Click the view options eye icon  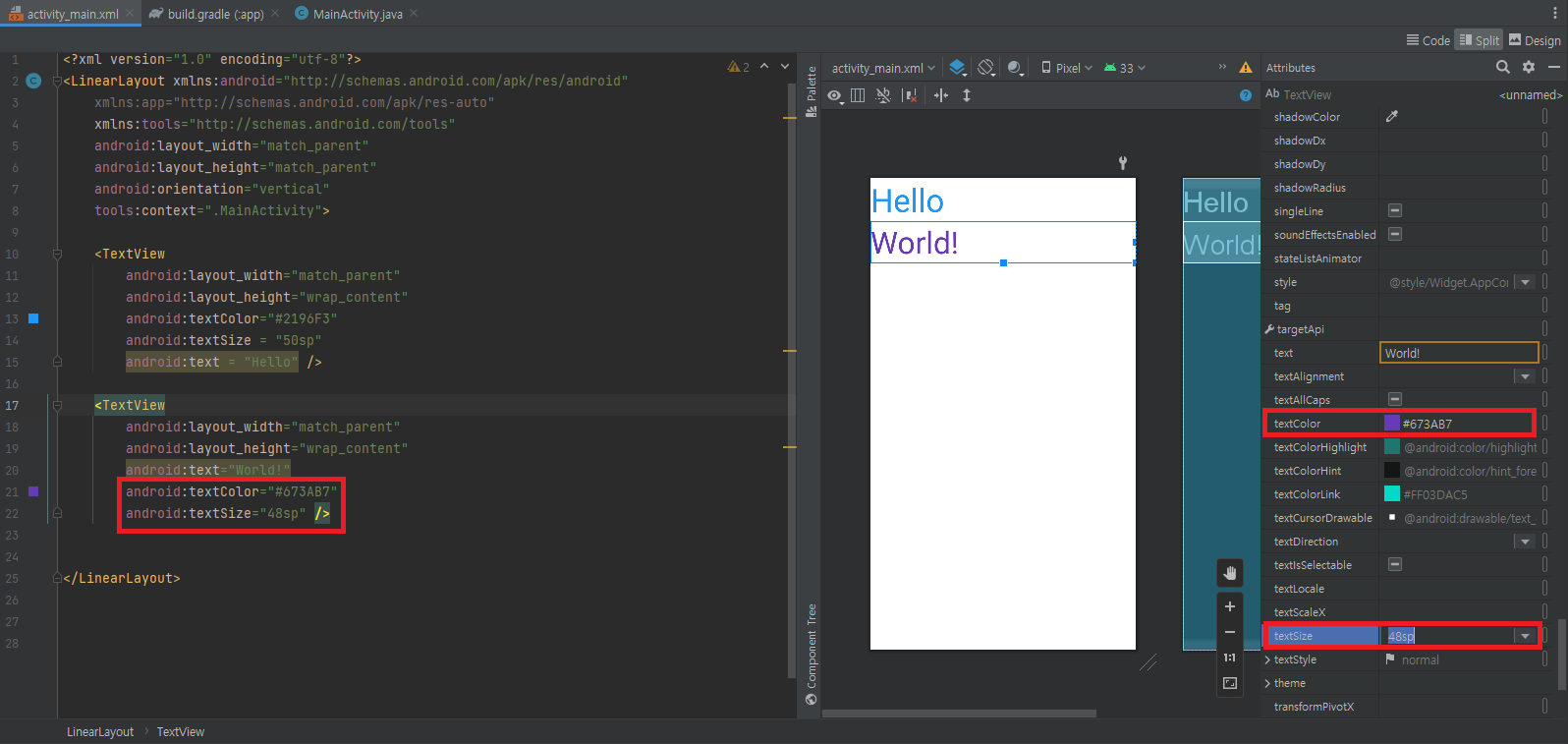(834, 95)
